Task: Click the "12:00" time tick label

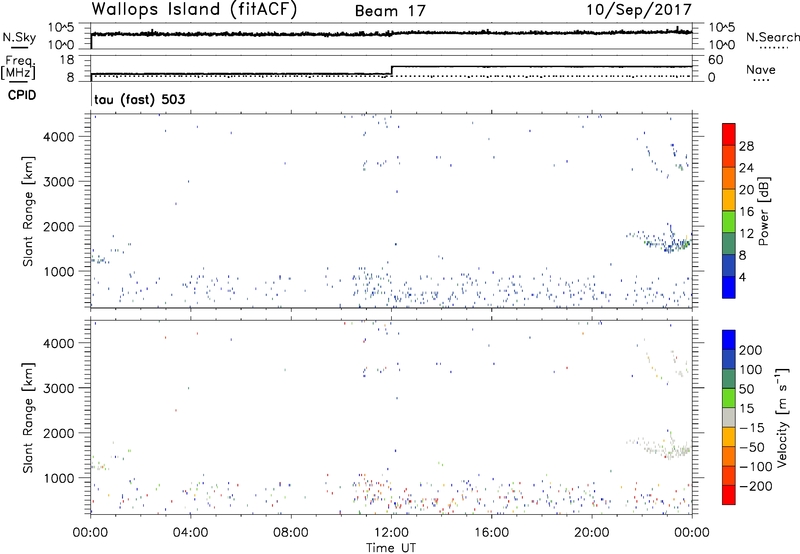Action: [391, 533]
